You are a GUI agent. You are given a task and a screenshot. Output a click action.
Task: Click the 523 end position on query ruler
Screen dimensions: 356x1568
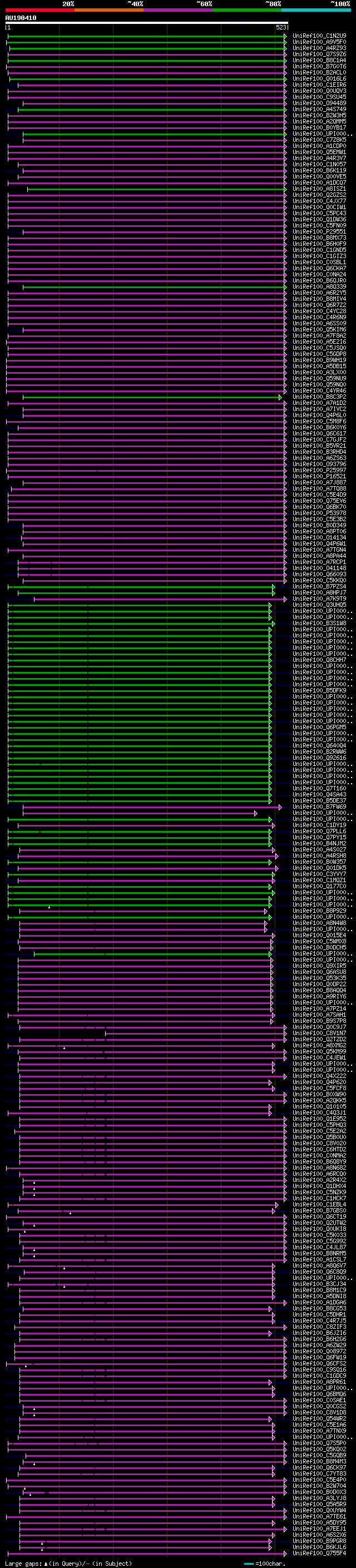point(280,27)
